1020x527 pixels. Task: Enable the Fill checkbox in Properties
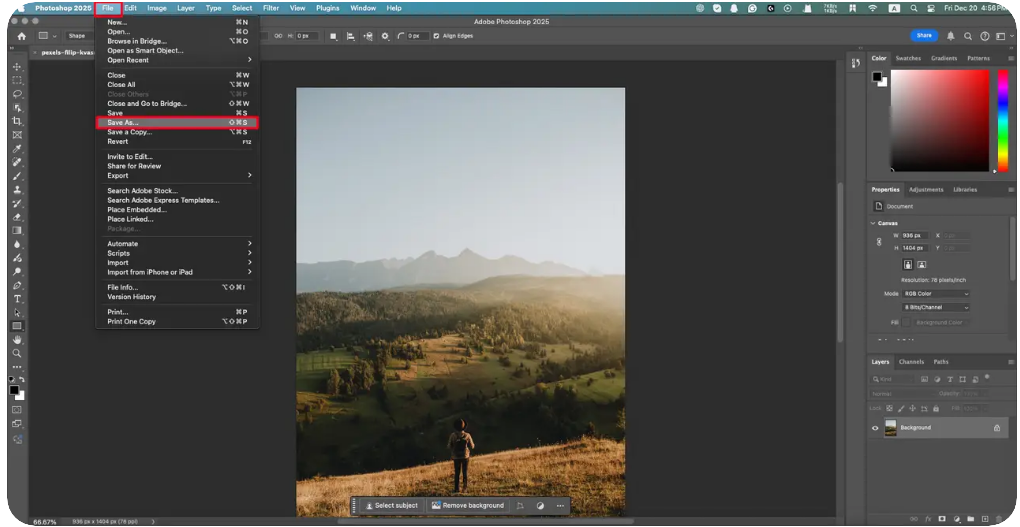(908, 323)
